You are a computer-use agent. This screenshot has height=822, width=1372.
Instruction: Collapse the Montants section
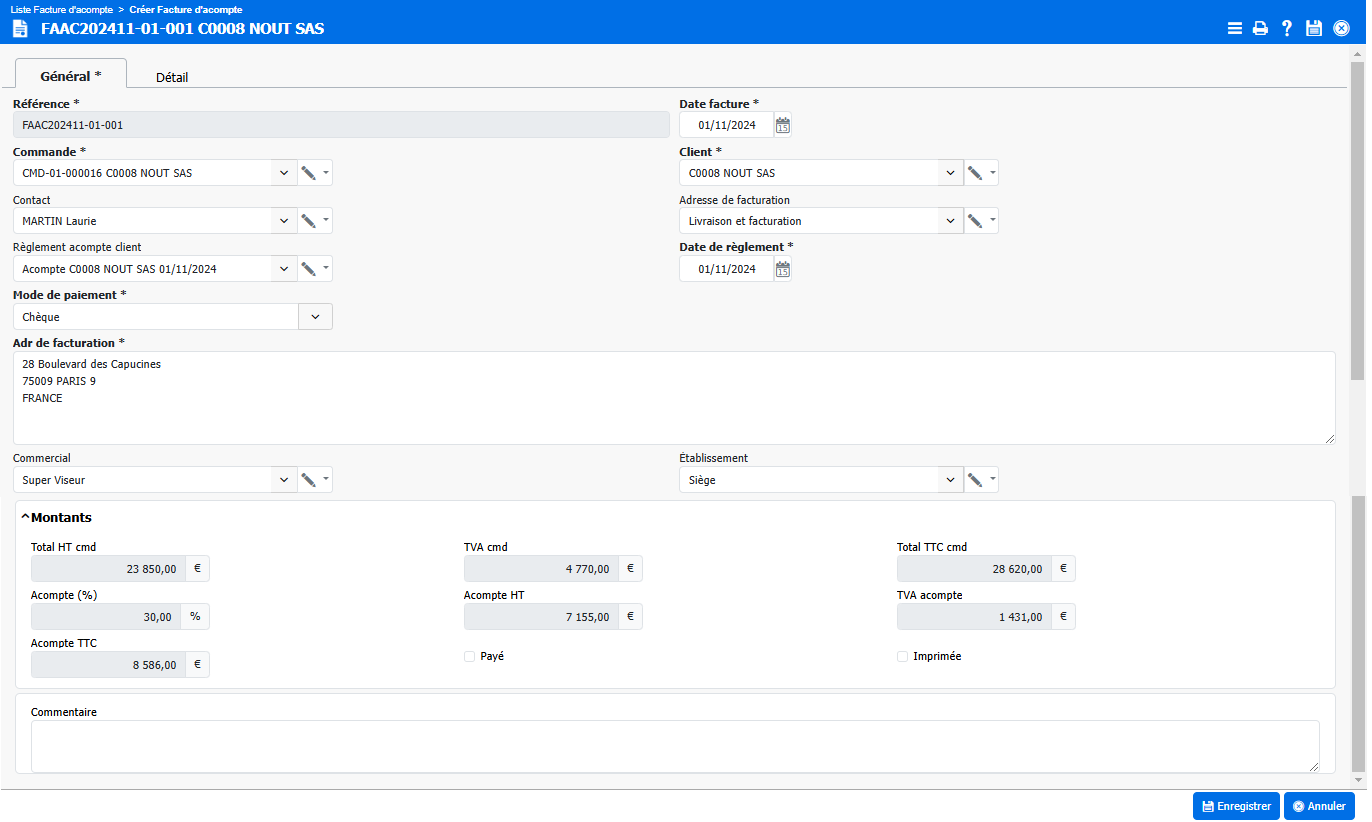26,518
